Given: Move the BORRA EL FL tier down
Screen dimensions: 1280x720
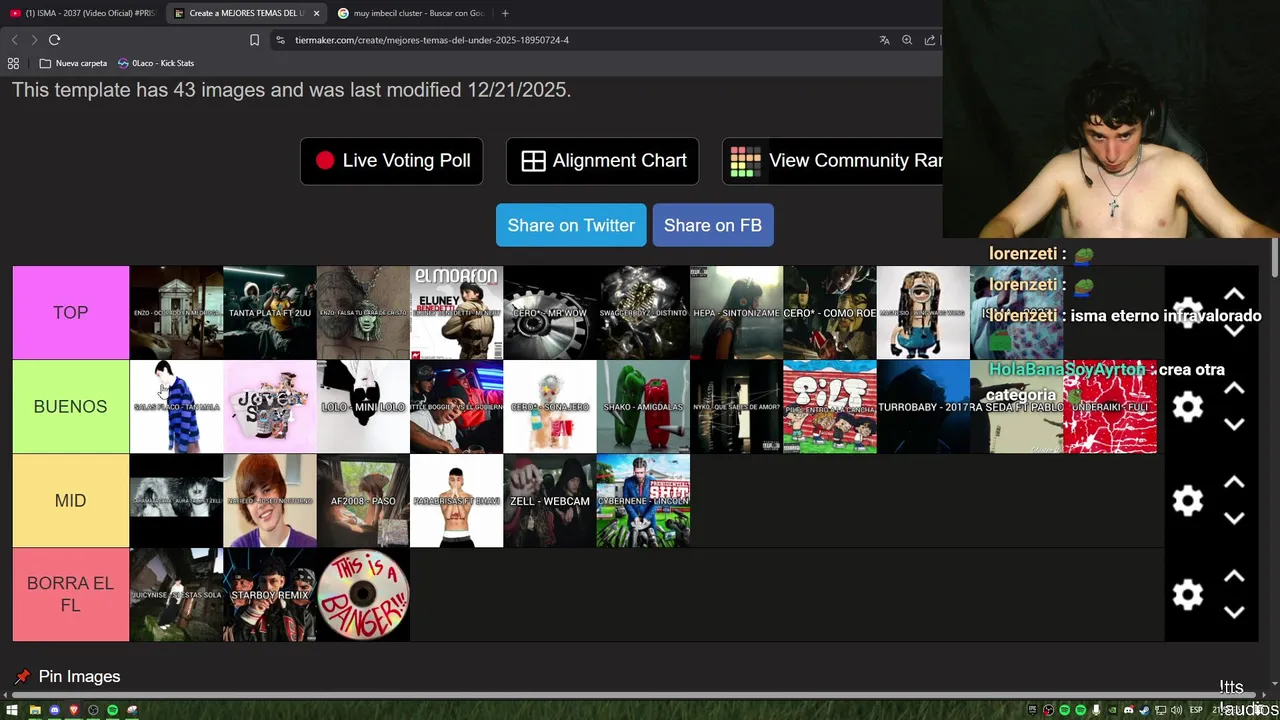Looking at the screenshot, I should (1234, 613).
